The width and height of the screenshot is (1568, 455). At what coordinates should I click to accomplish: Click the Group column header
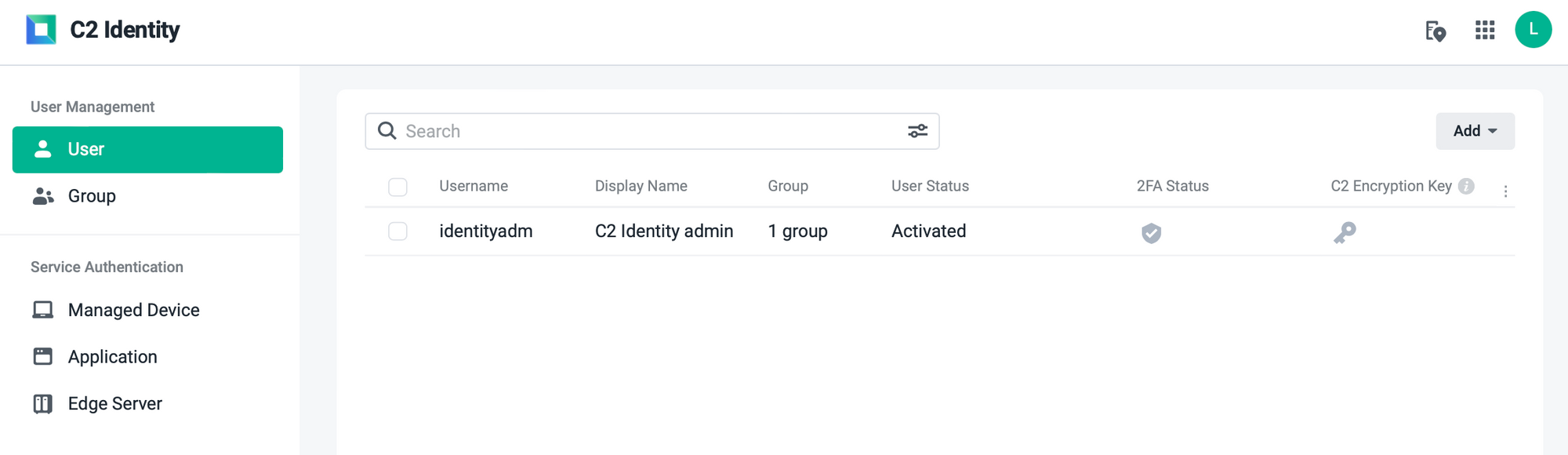click(788, 186)
